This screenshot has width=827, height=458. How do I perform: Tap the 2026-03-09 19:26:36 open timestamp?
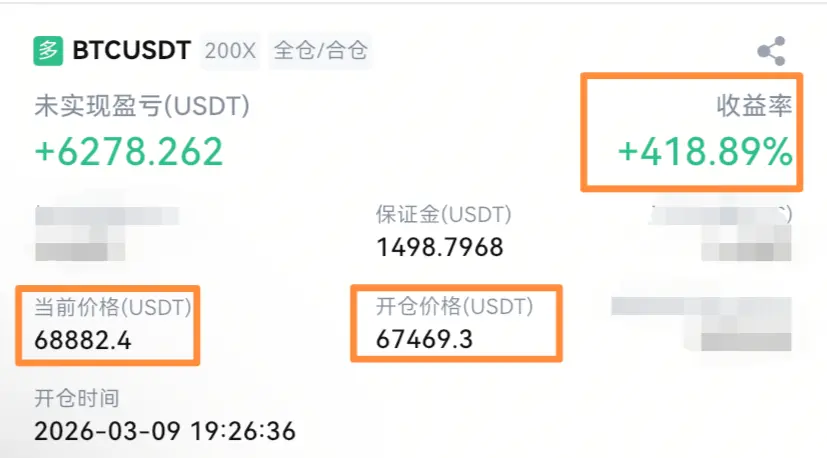[165, 431]
